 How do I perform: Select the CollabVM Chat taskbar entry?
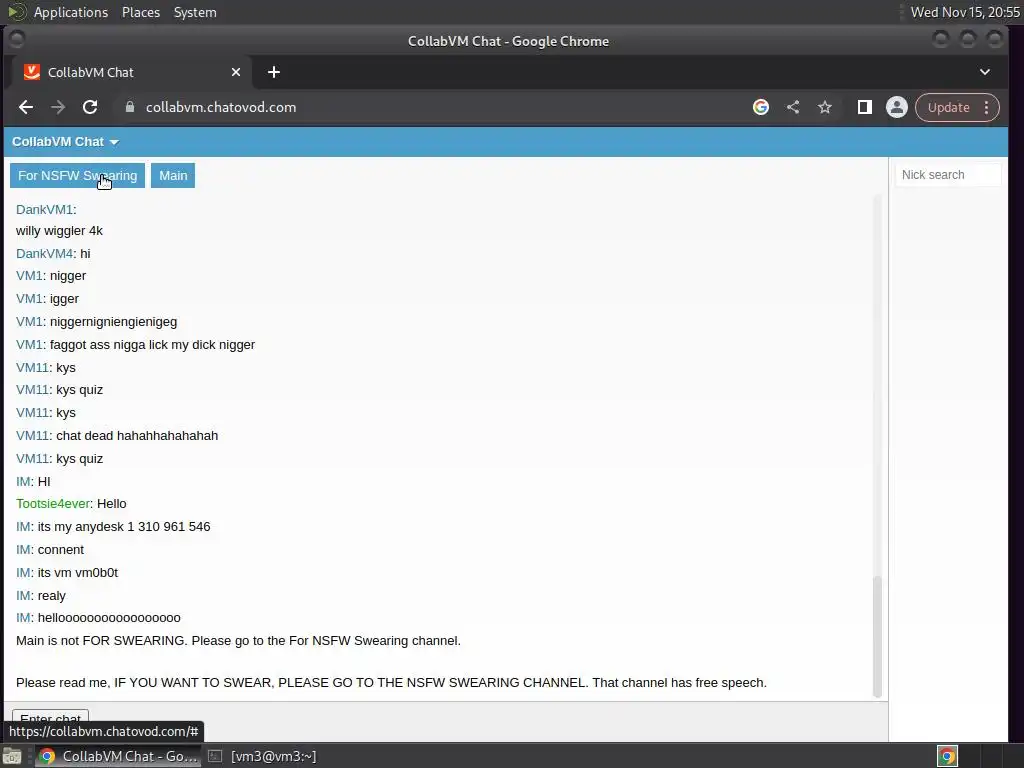[118, 756]
